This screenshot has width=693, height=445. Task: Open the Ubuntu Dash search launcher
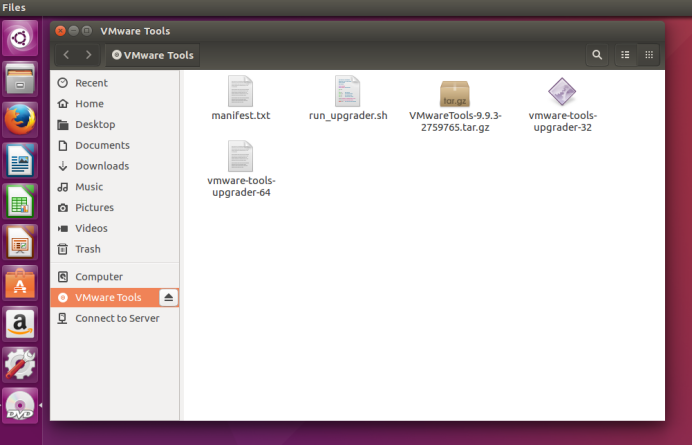20,38
